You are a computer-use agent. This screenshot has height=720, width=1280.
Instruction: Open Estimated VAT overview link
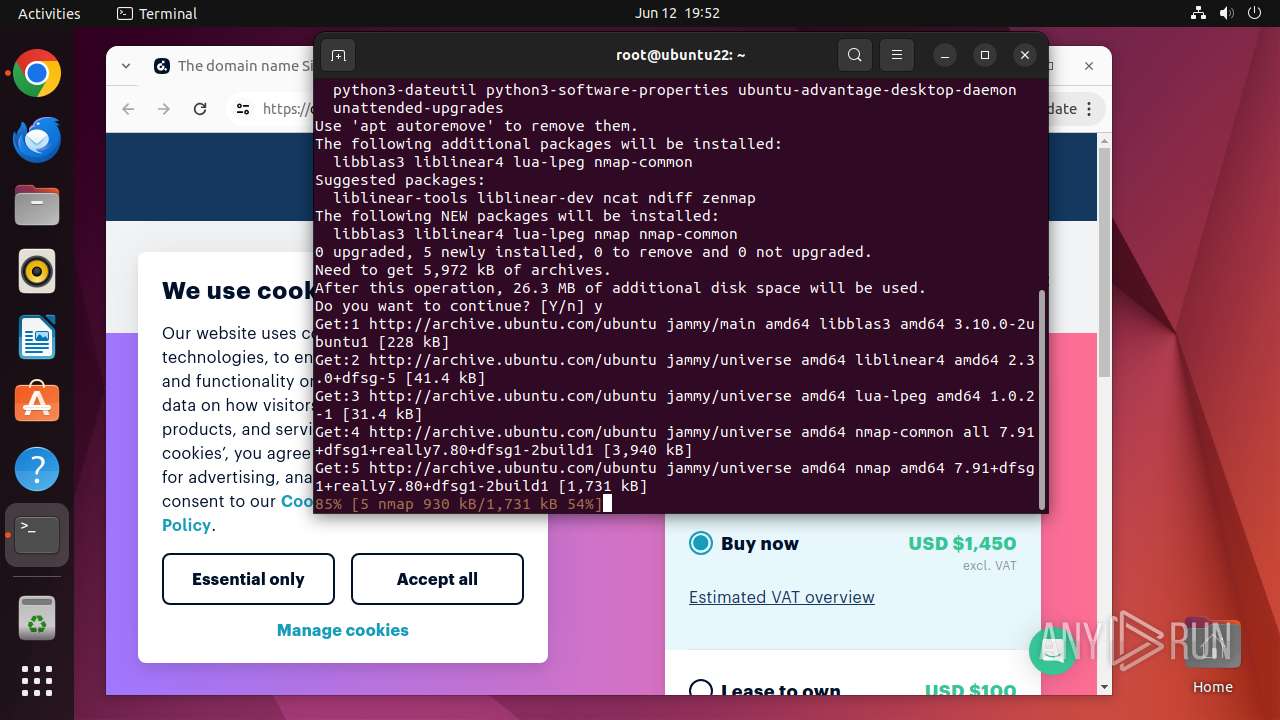point(782,597)
